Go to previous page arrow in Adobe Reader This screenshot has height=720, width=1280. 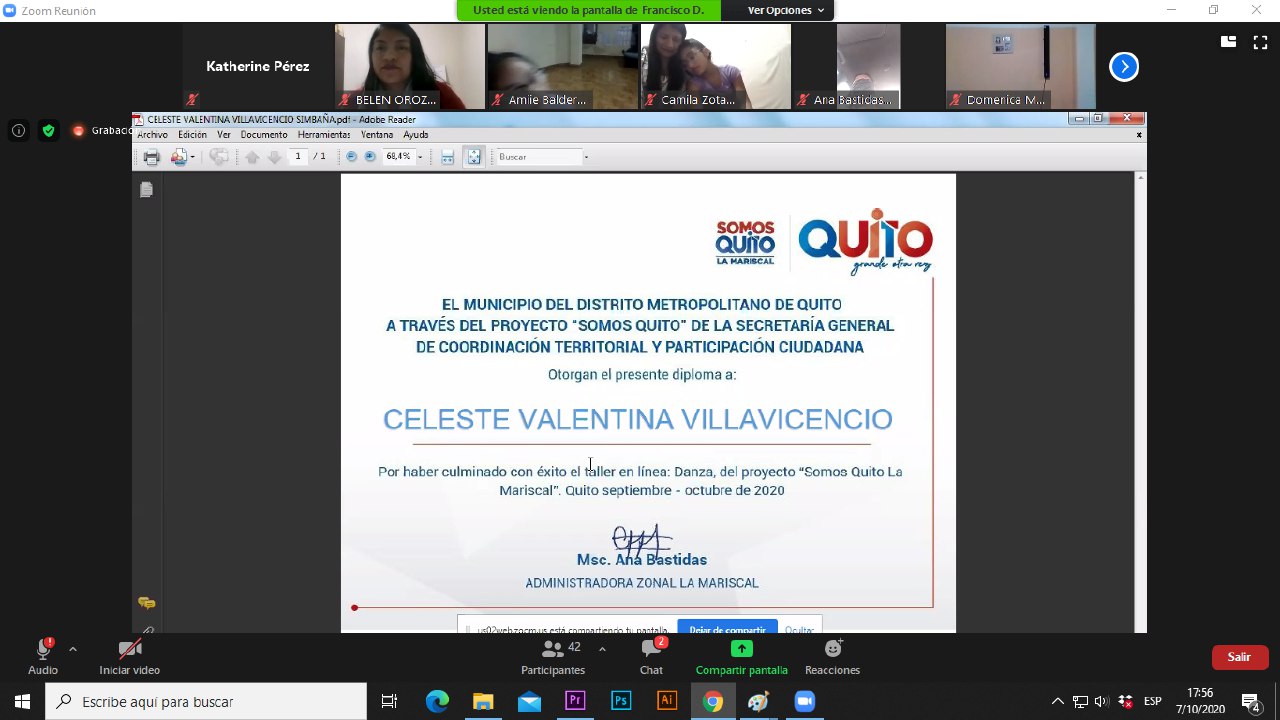(252, 157)
